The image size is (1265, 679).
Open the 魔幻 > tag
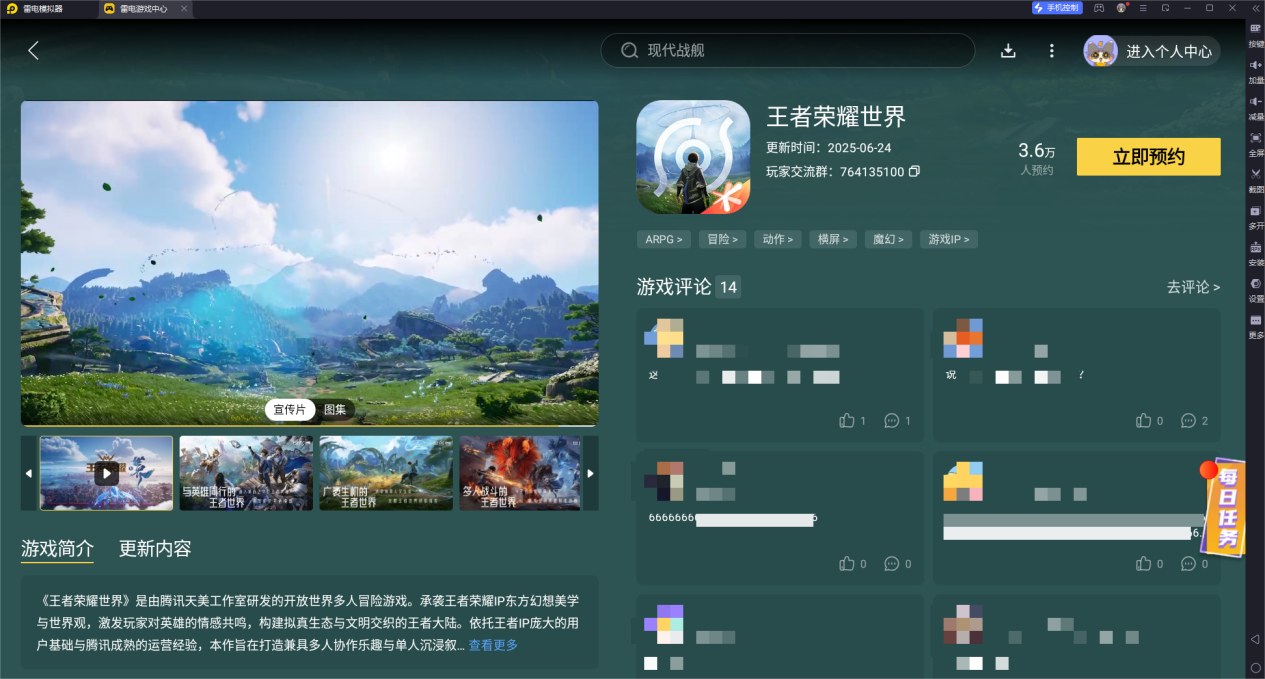click(888, 239)
